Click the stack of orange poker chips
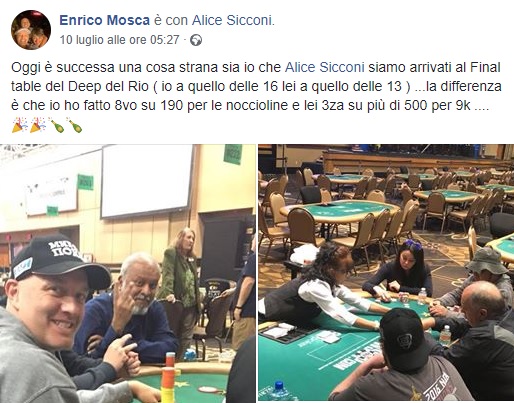The width and height of the screenshot is (514, 403). [169, 377]
